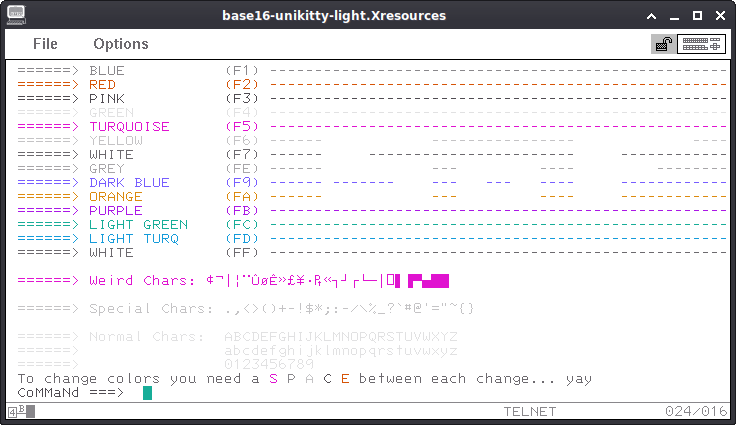Select the ORANGE label text
Image resolution: width=736 pixels, height=425 pixels.
(116, 196)
